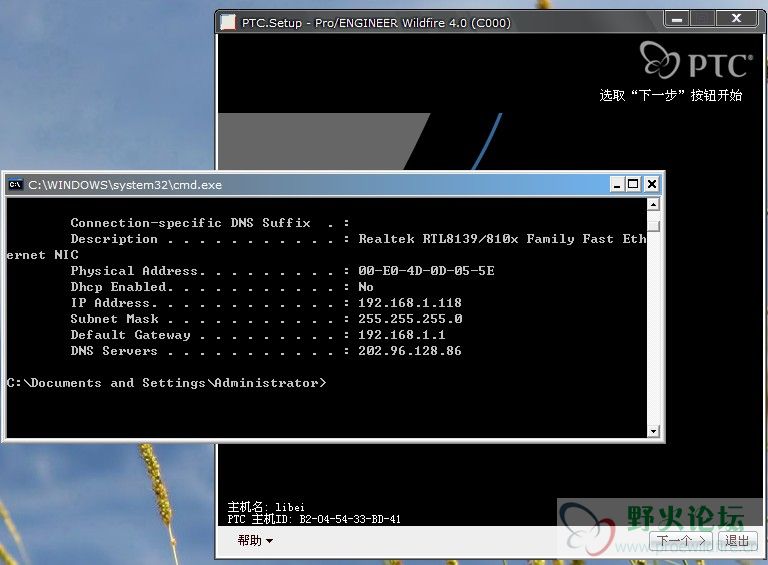Maximize the cmd.exe window
The image size is (768, 565).
[633, 185]
